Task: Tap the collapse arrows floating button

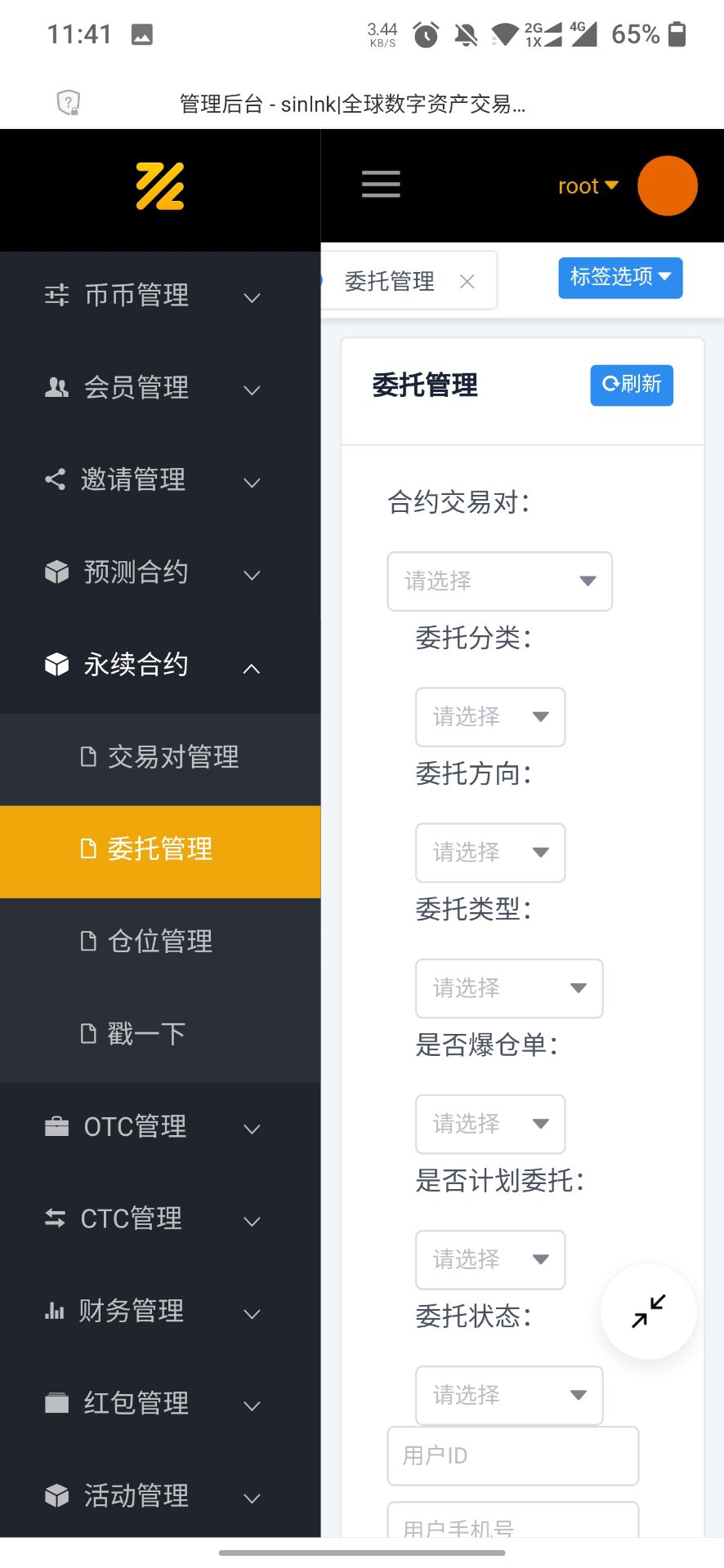Action: (649, 1312)
